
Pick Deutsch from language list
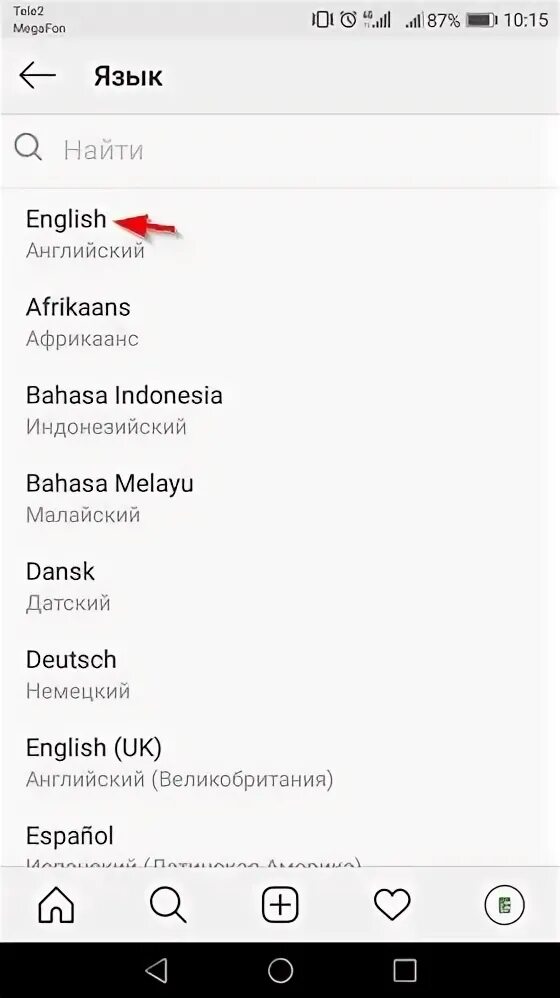point(280,673)
